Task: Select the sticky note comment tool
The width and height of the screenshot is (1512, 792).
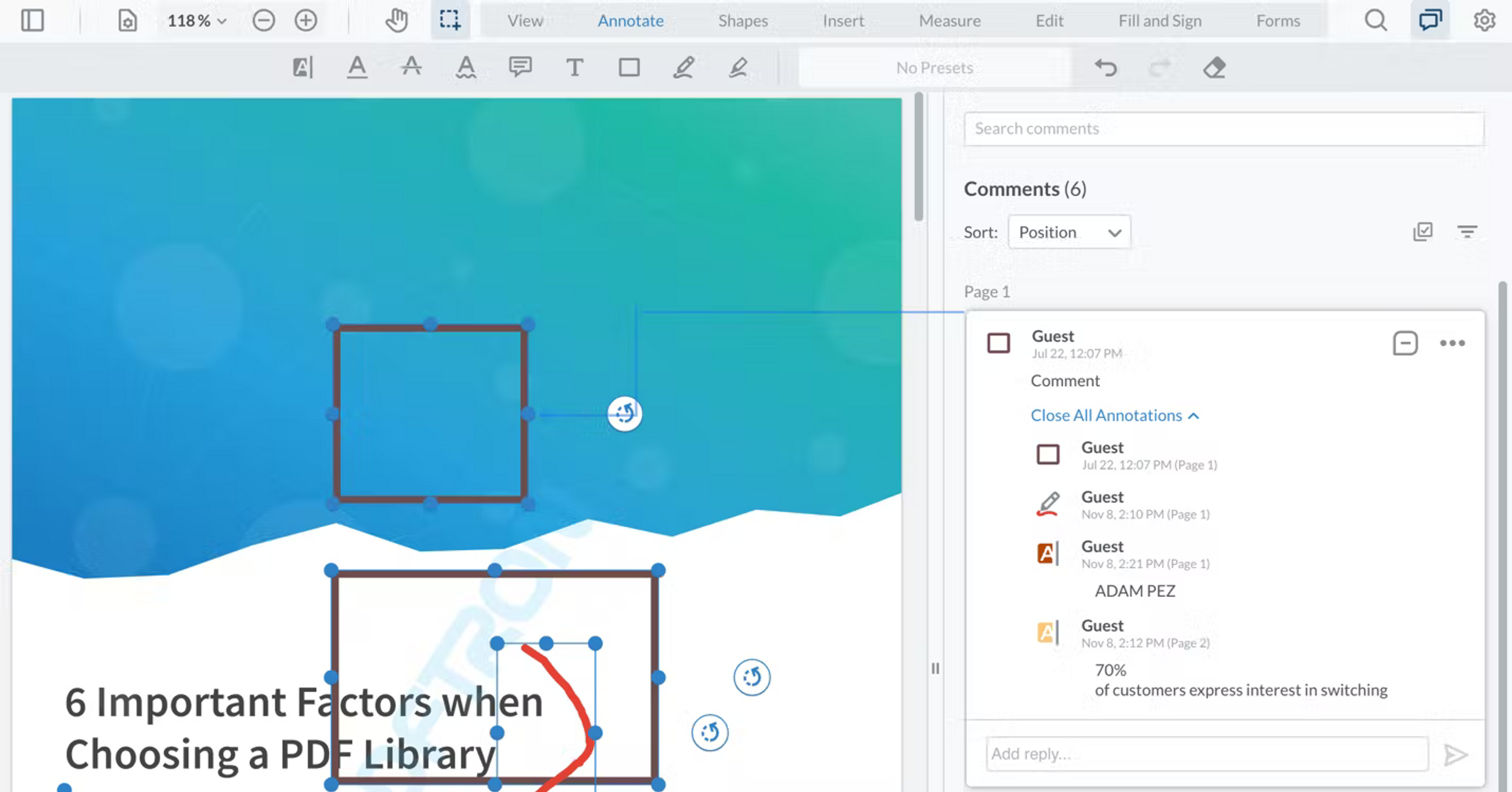Action: pos(520,67)
